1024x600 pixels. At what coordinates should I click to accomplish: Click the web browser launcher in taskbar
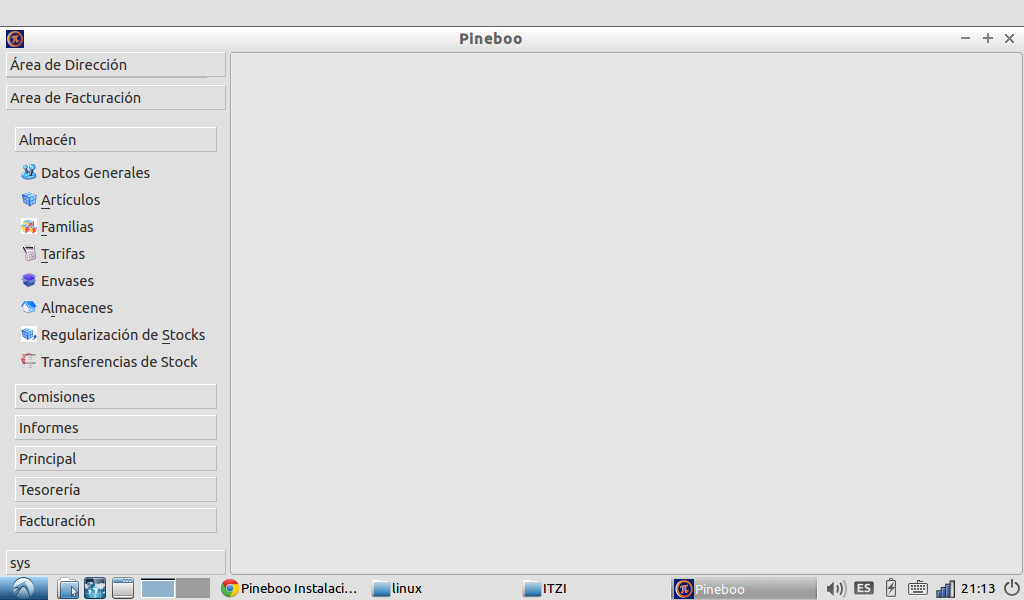95,588
